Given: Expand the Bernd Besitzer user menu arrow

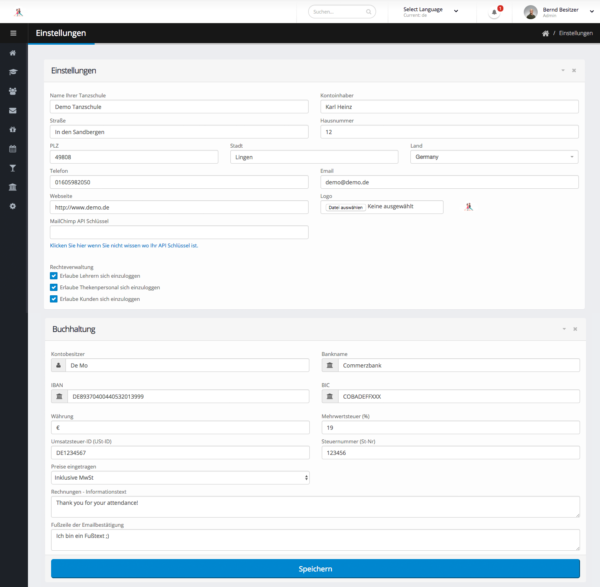Looking at the screenshot, I should (592, 11).
